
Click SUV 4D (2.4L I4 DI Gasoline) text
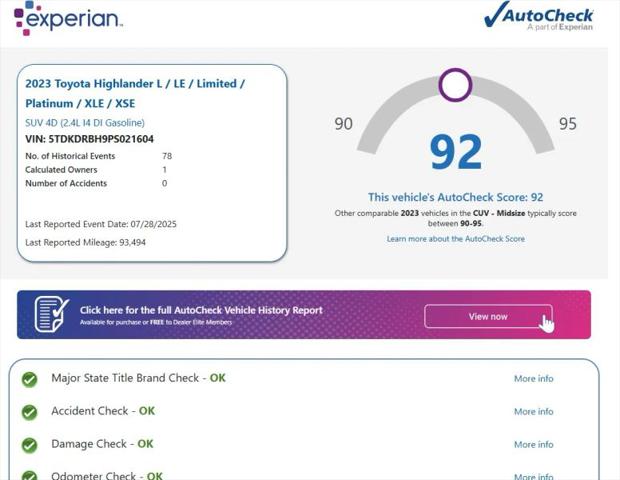point(85,123)
